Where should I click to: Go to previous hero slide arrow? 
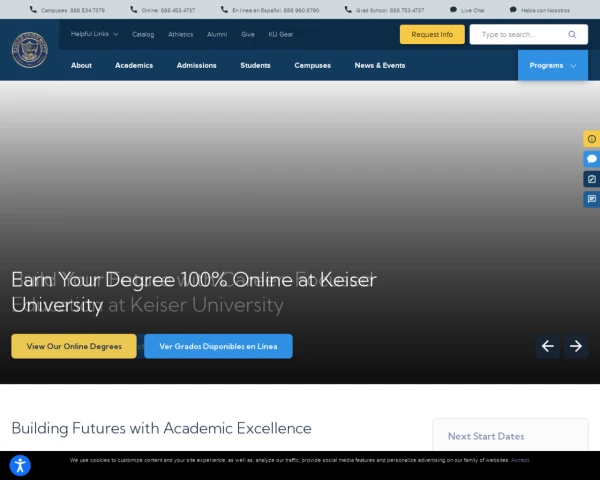coord(548,346)
